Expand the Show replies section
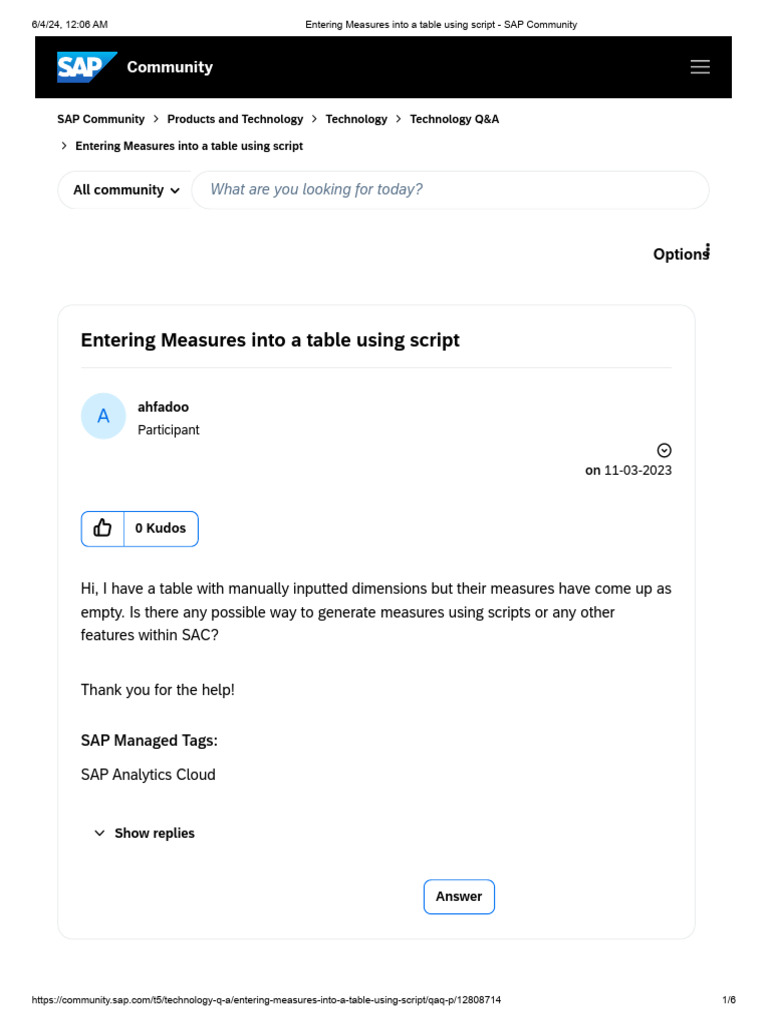The height and width of the screenshot is (1024, 768). [x=144, y=833]
